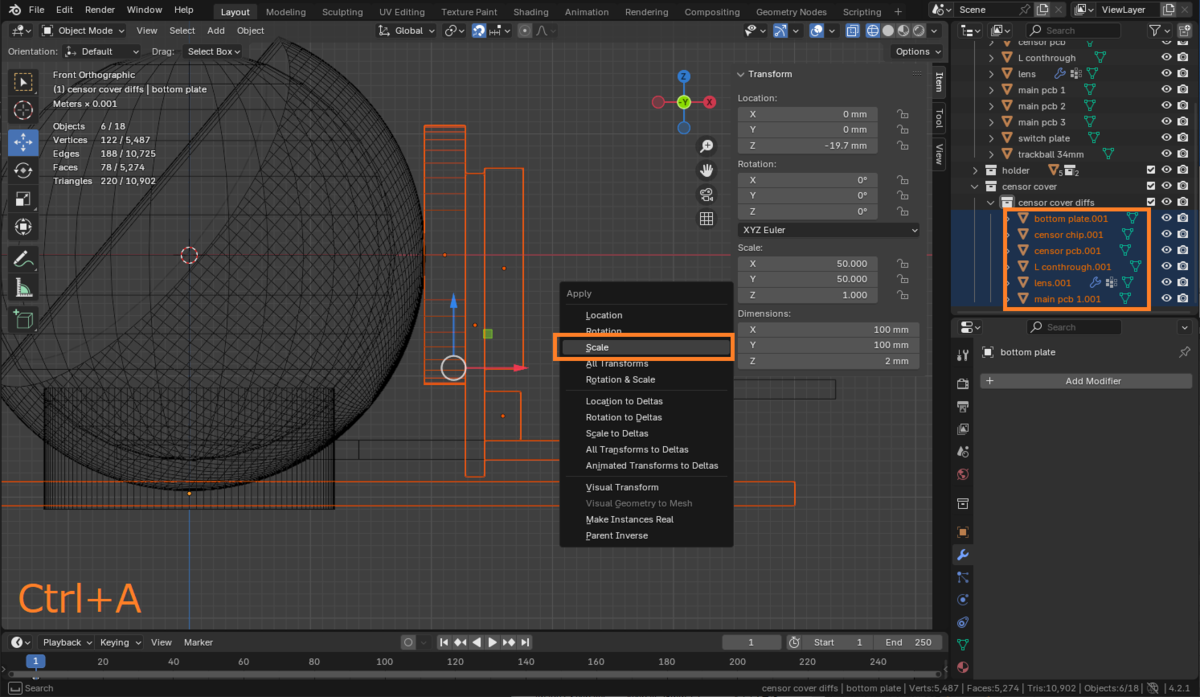Select the Add Cube tool

click(23, 320)
